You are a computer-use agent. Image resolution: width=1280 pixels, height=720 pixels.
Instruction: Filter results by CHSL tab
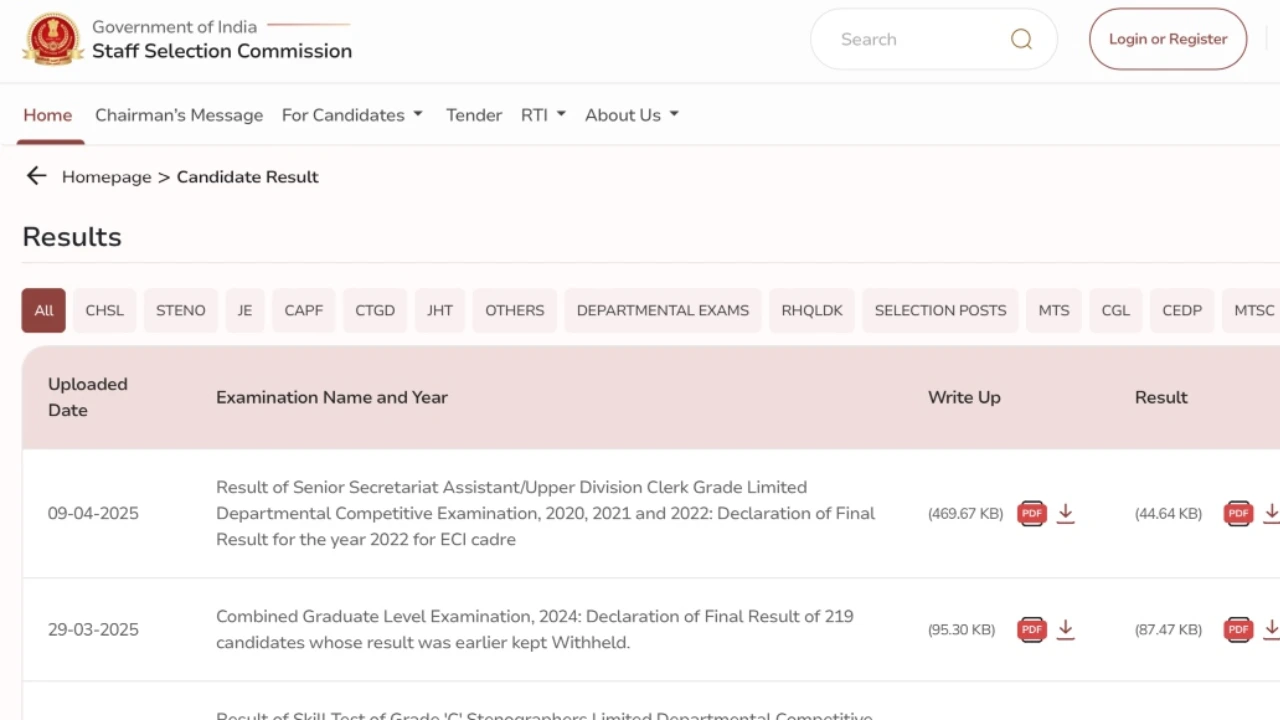[105, 310]
